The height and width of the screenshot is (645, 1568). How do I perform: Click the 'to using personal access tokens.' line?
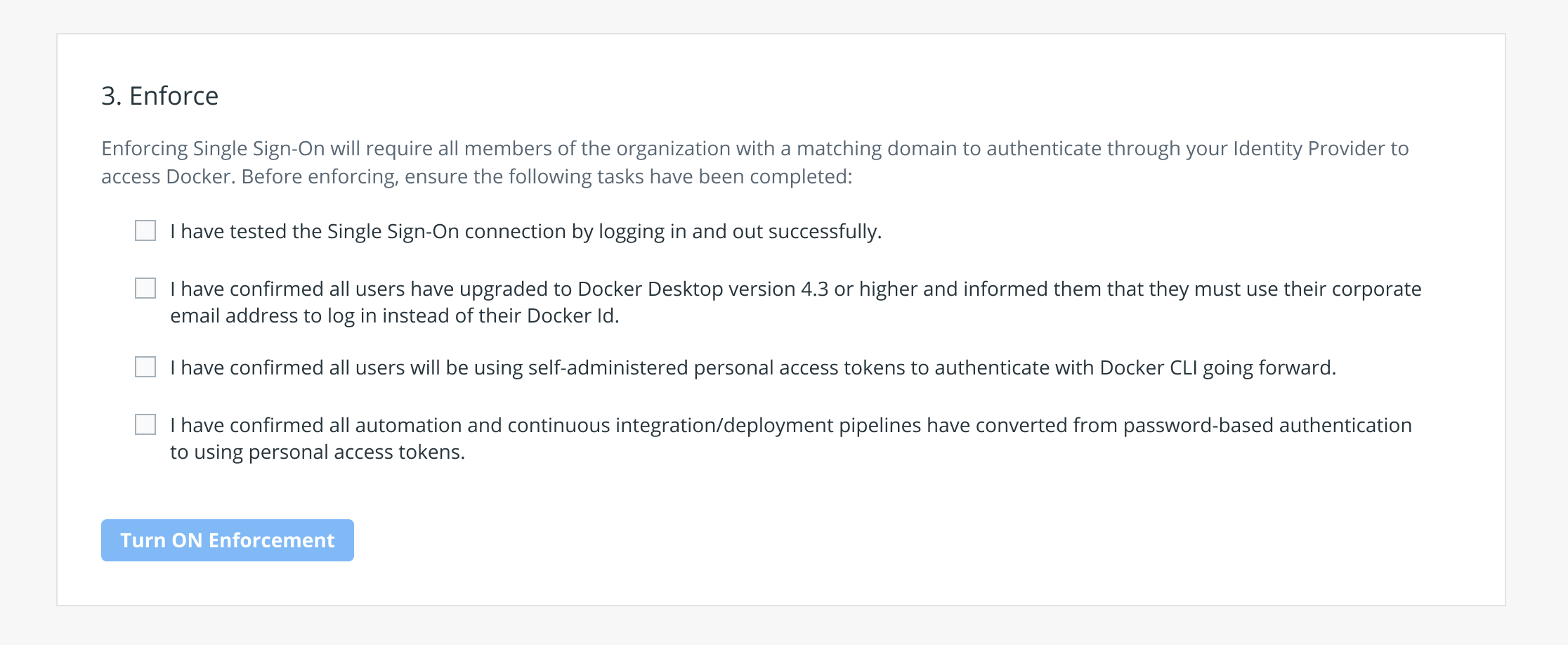(318, 452)
